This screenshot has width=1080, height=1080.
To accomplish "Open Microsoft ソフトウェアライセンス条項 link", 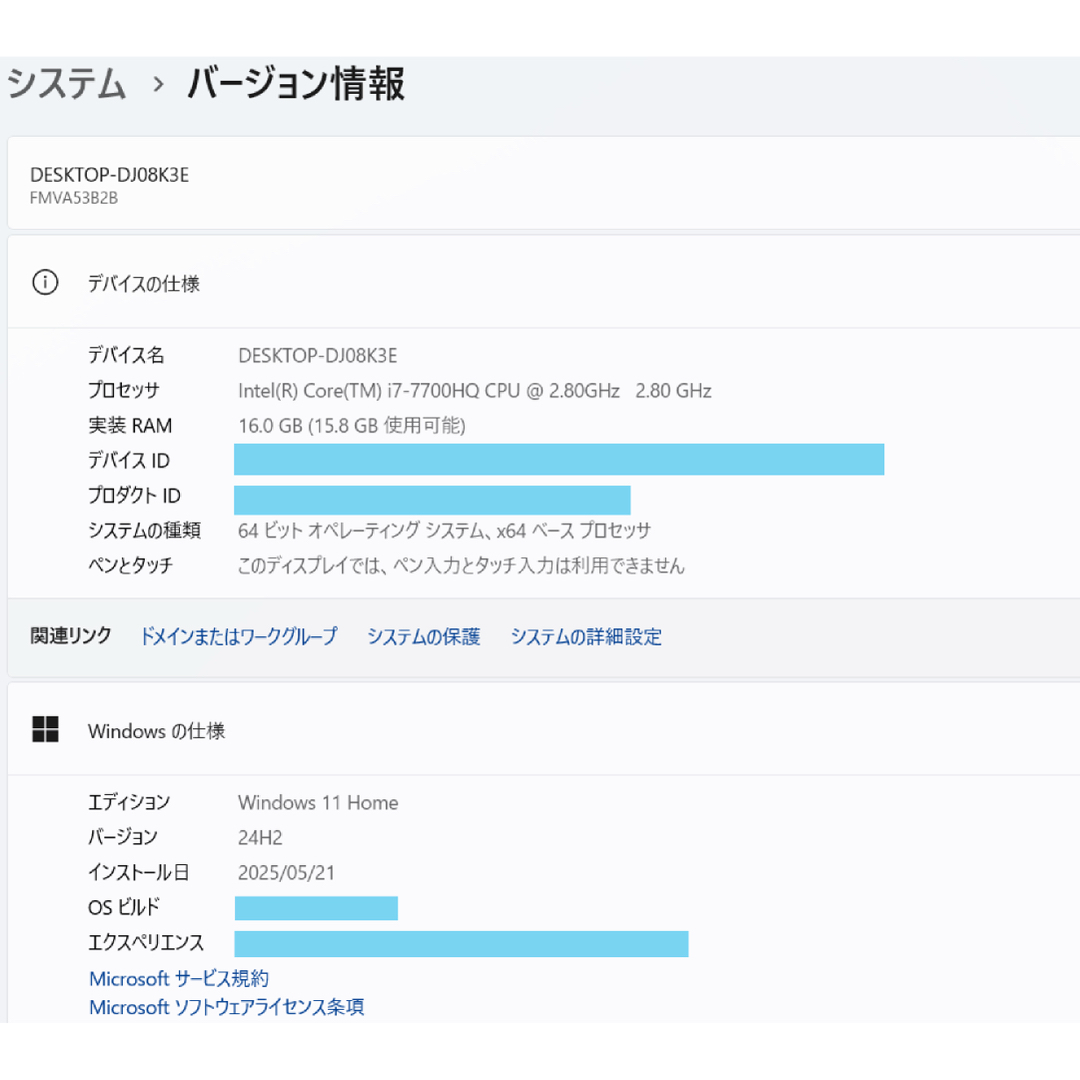I will click(227, 1007).
